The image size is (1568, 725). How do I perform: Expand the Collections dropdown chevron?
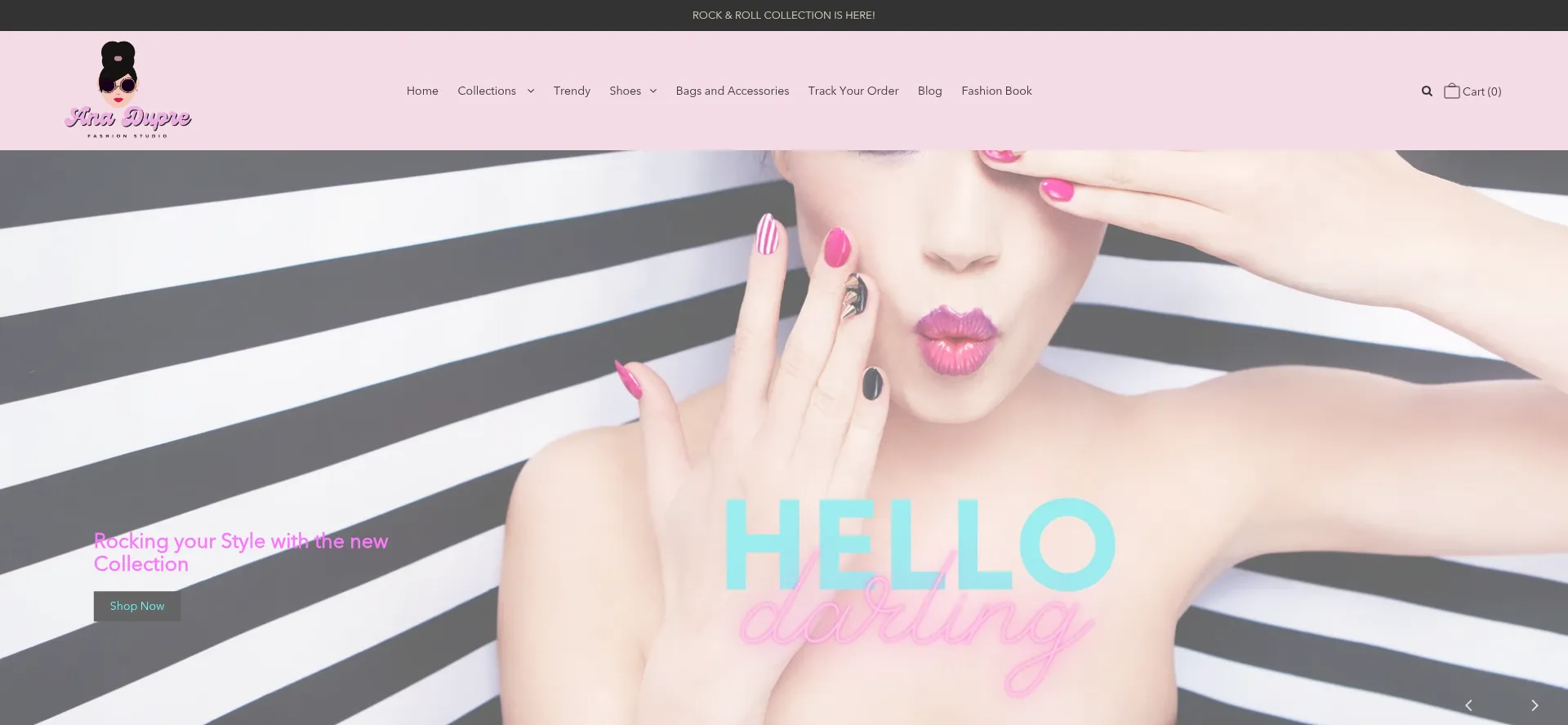point(531,91)
